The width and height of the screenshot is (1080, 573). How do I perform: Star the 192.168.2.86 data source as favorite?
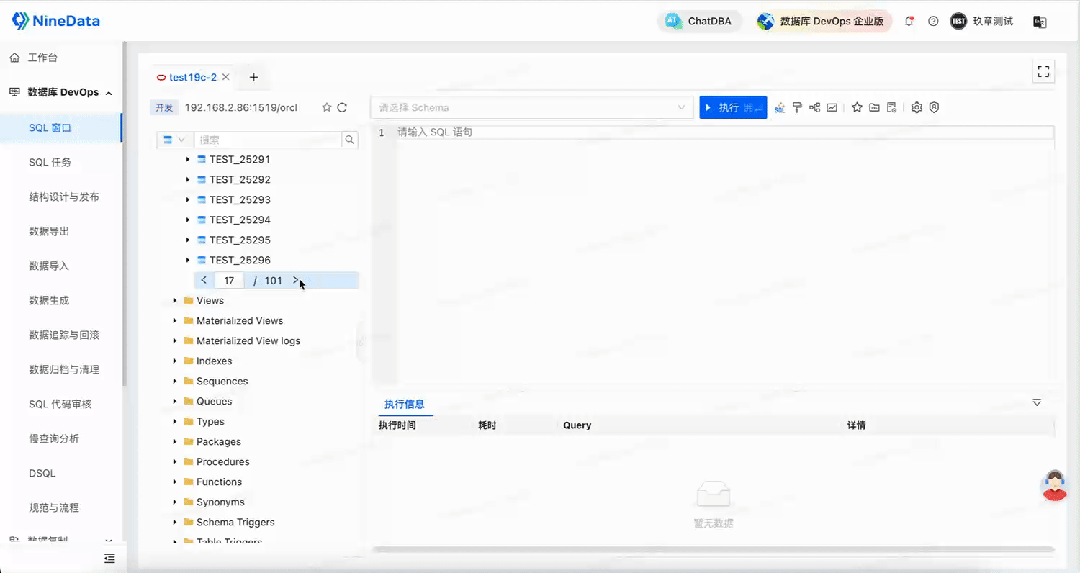[326, 108]
